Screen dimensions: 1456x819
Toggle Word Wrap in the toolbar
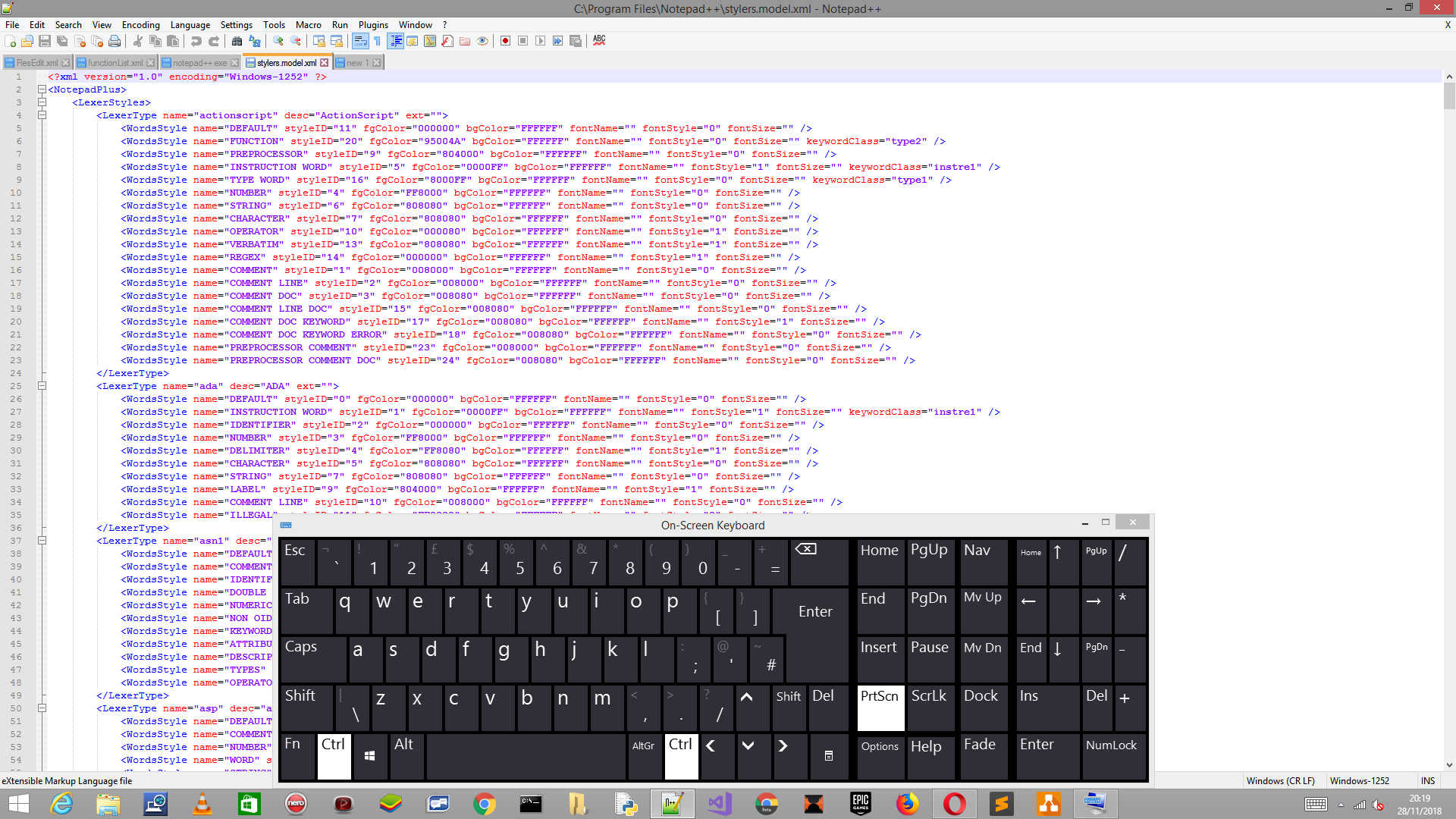point(360,41)
